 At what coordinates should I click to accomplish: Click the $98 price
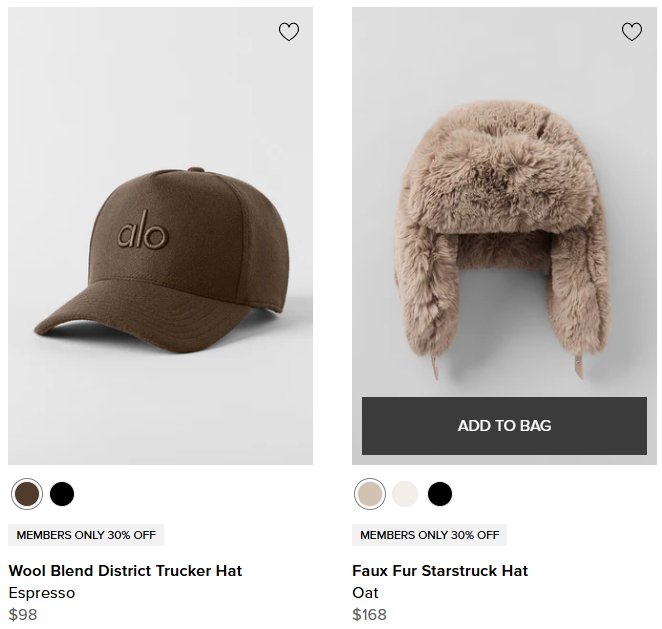[23, 614]
